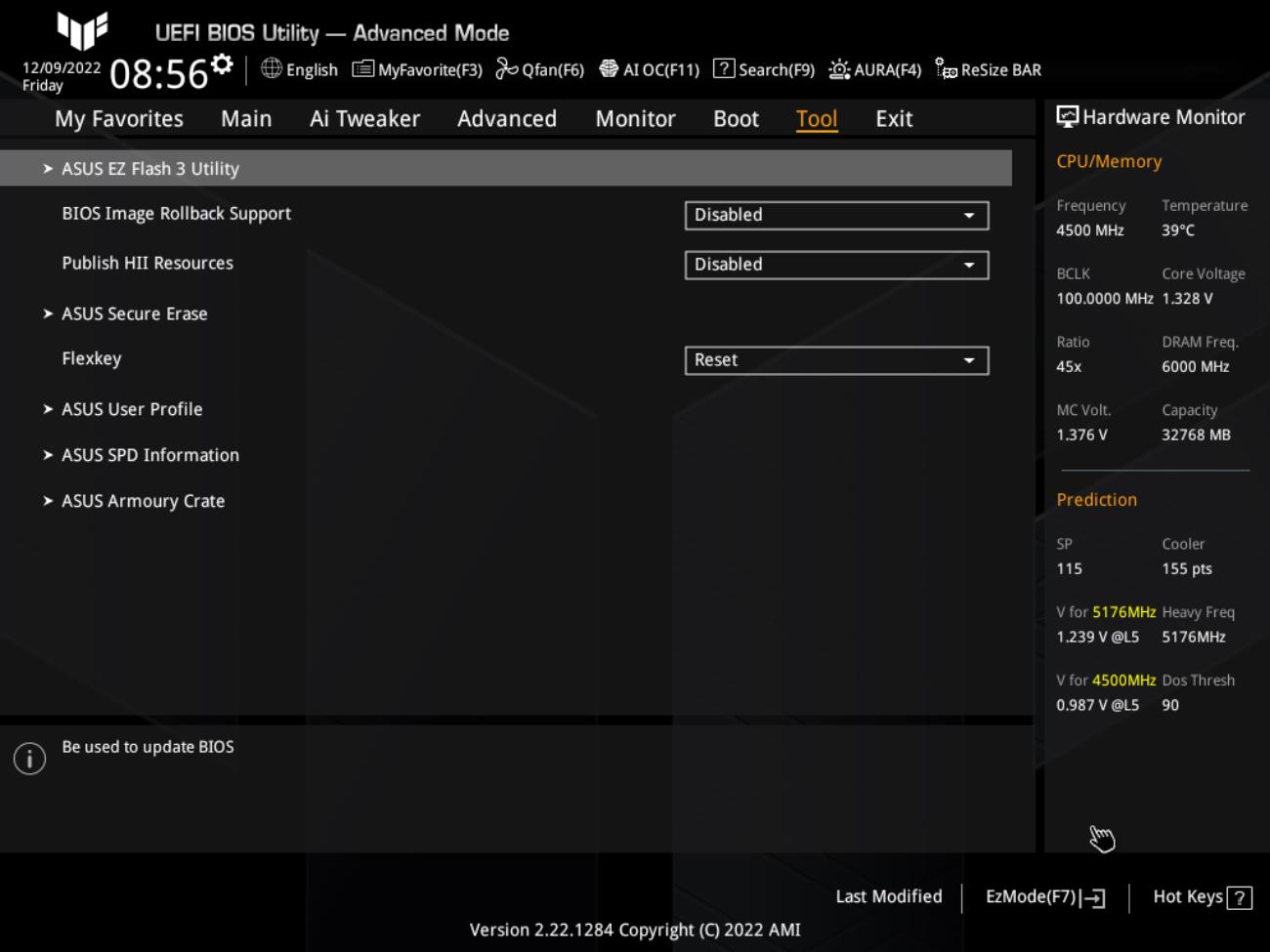Click the Hardware Monitor display icon
Viewport: 1270px width, 952px height.
pos(1068,117)
